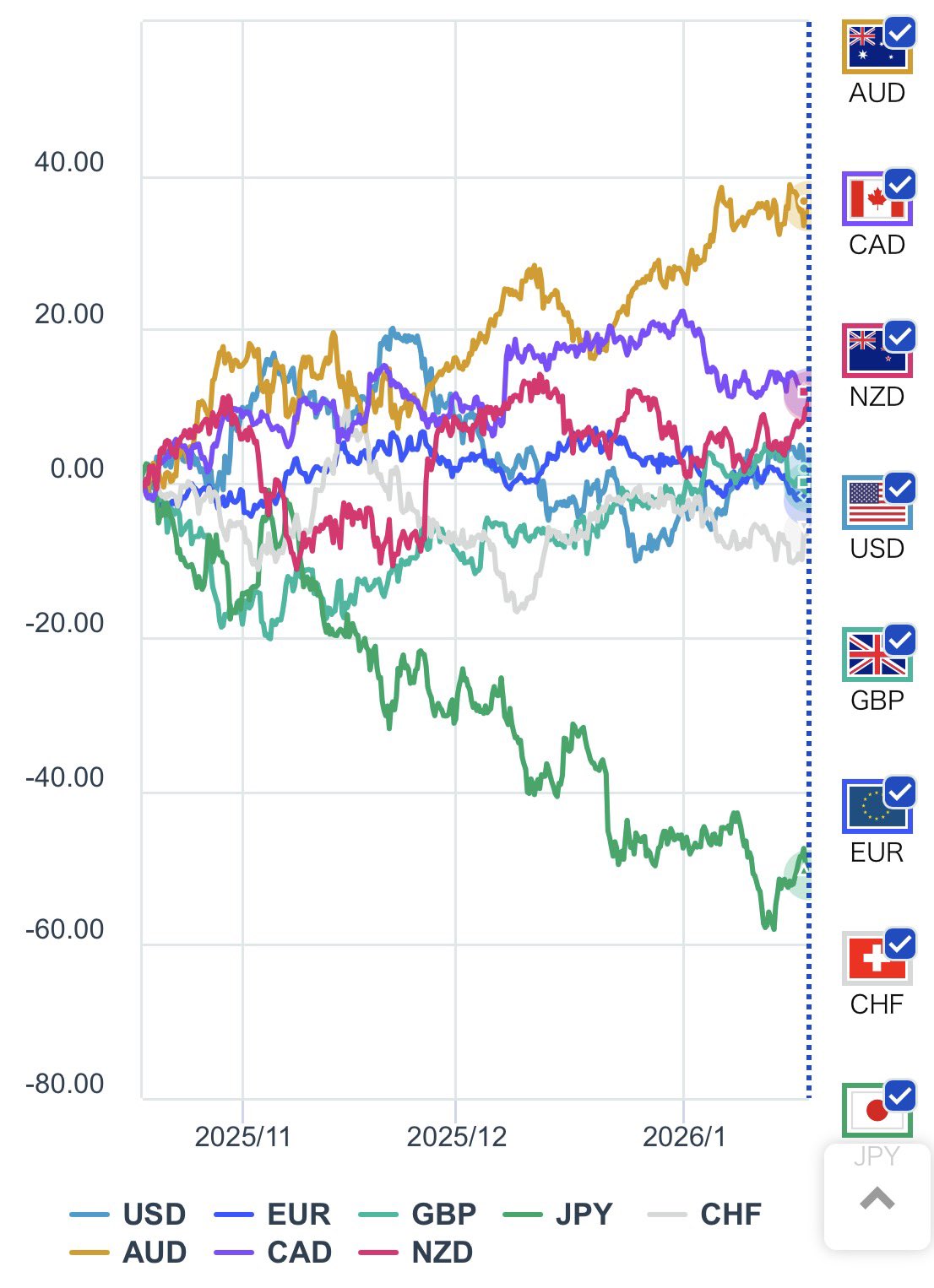This screenshot has height=1288, width=934.
Task: Click the NZD legend entry
Action: (x=417, y=1253)
